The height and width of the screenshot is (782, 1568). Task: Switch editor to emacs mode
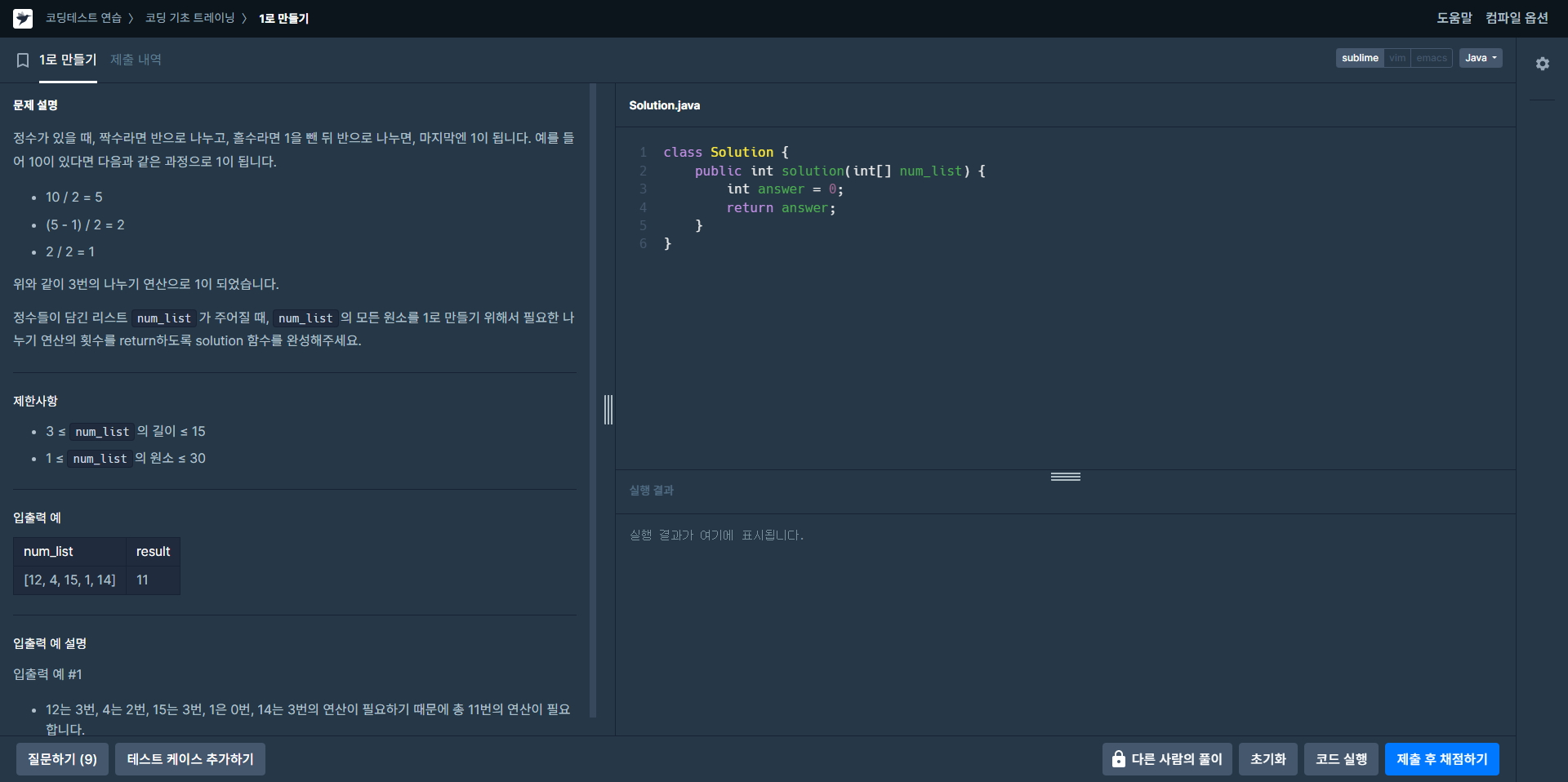tap(1432, 58)
